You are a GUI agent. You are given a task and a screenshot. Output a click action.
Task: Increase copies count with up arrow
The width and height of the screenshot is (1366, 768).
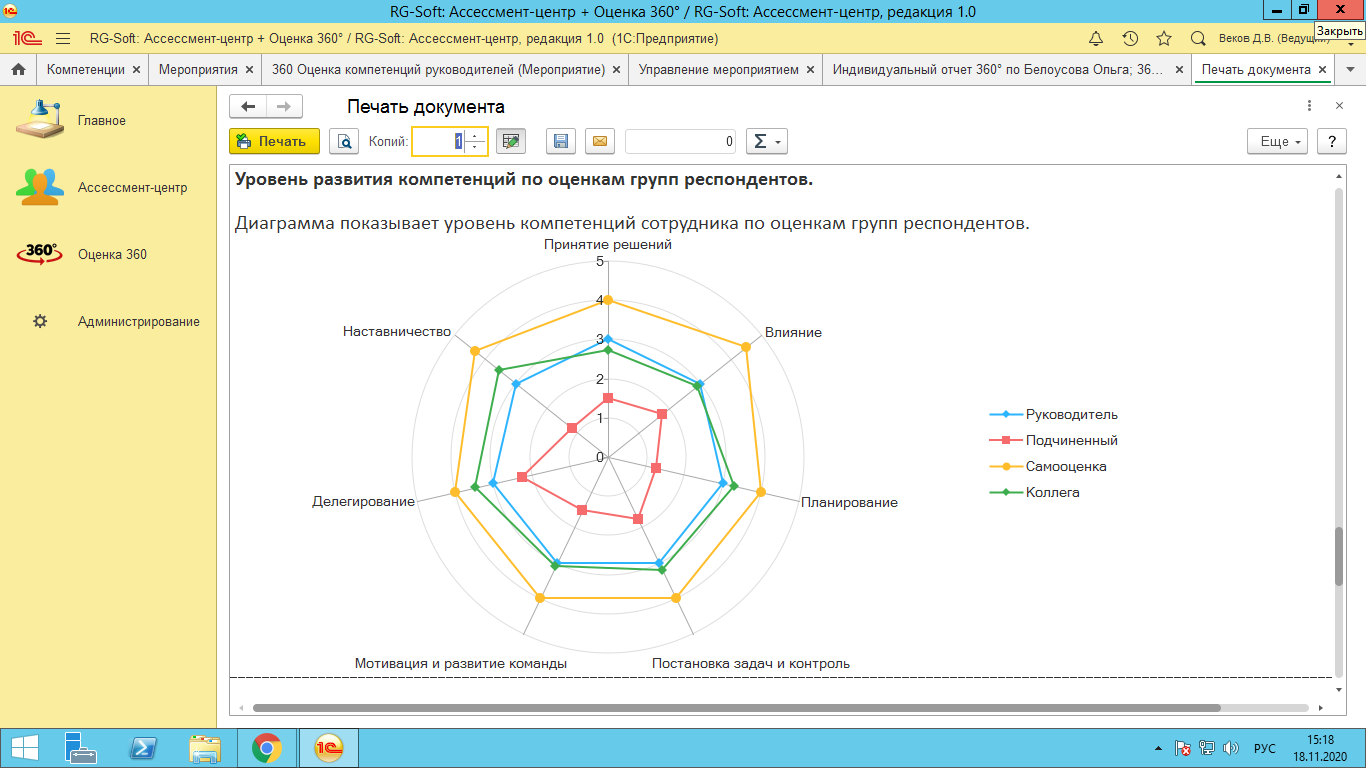coord(475,135)
